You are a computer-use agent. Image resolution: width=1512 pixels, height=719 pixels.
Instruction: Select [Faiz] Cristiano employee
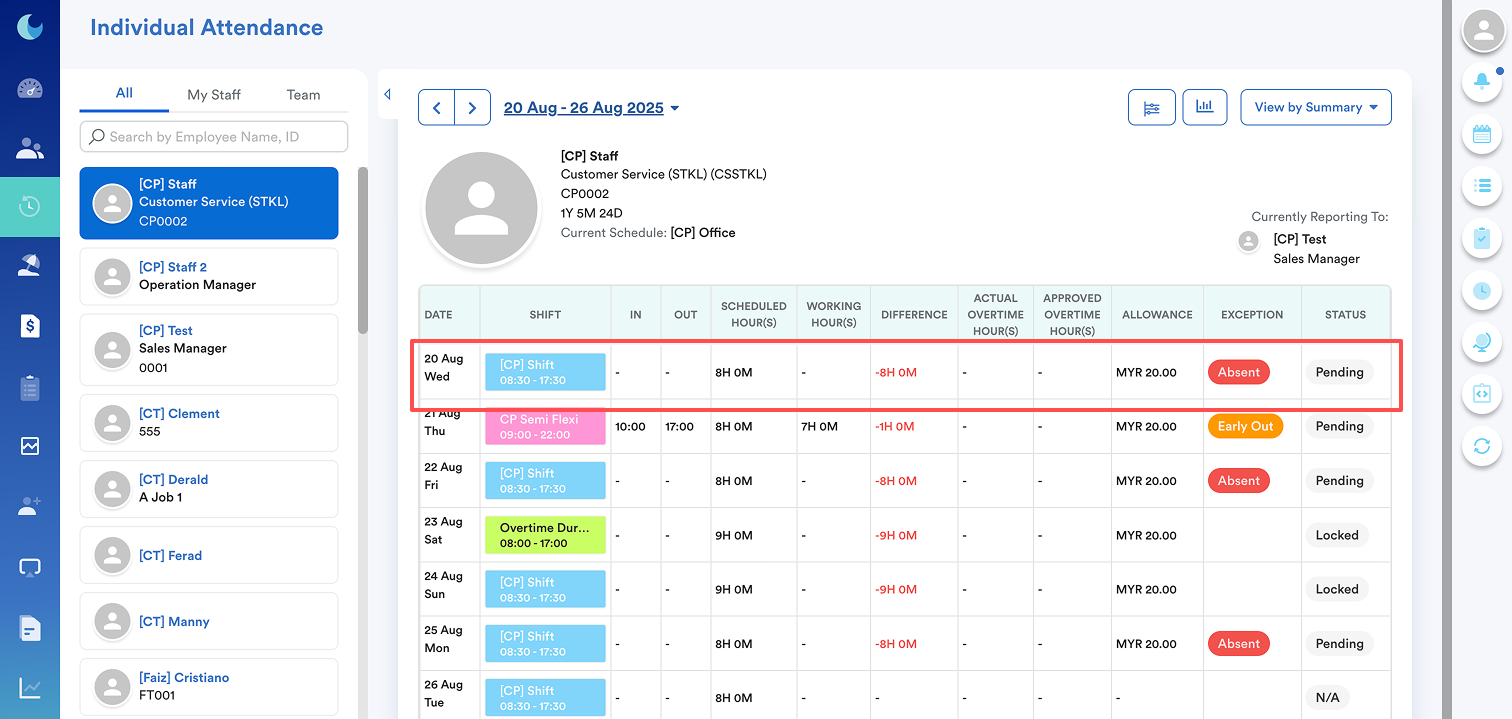click(209, 687)
